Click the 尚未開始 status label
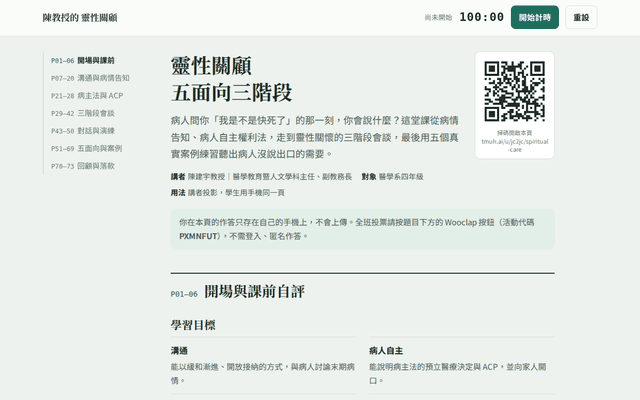 (438, 18)
